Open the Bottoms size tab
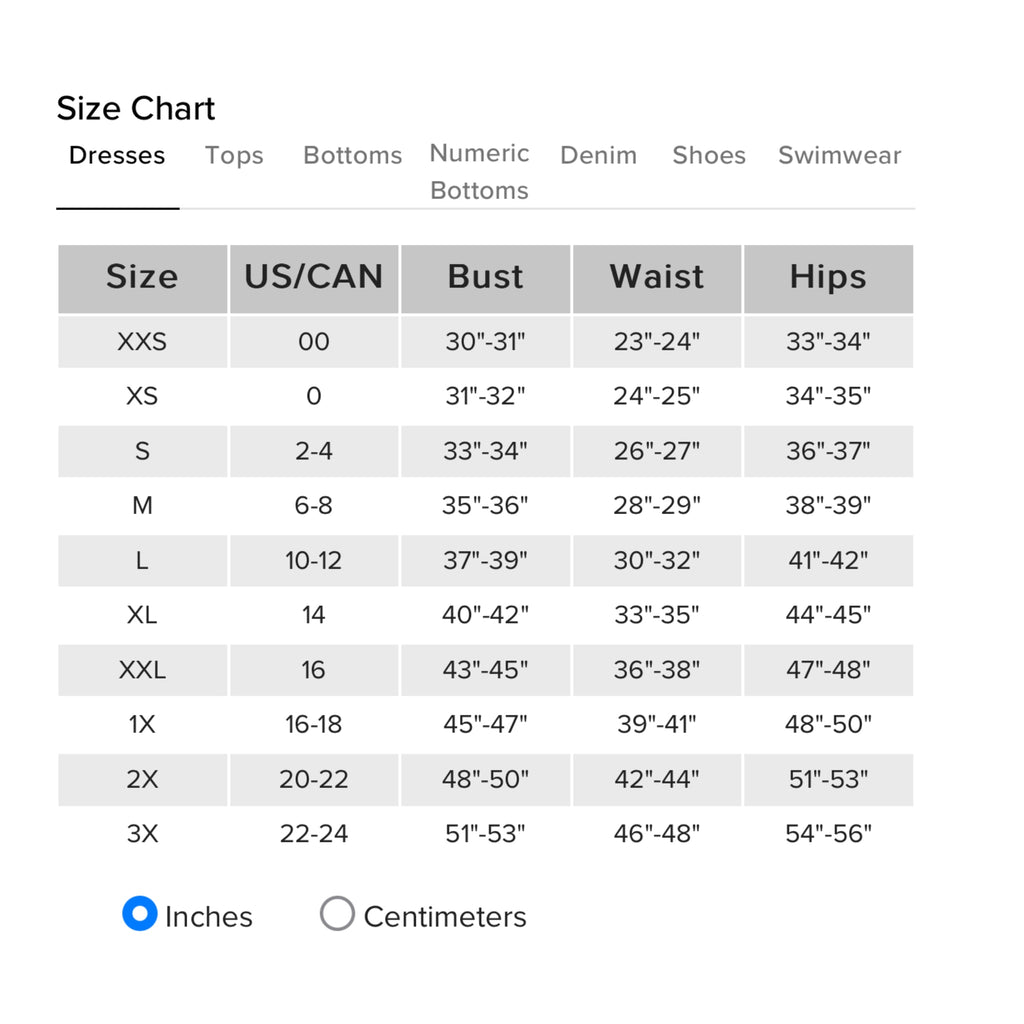Viewport: 1024px width, 1024px height. [x=353, y=155]
